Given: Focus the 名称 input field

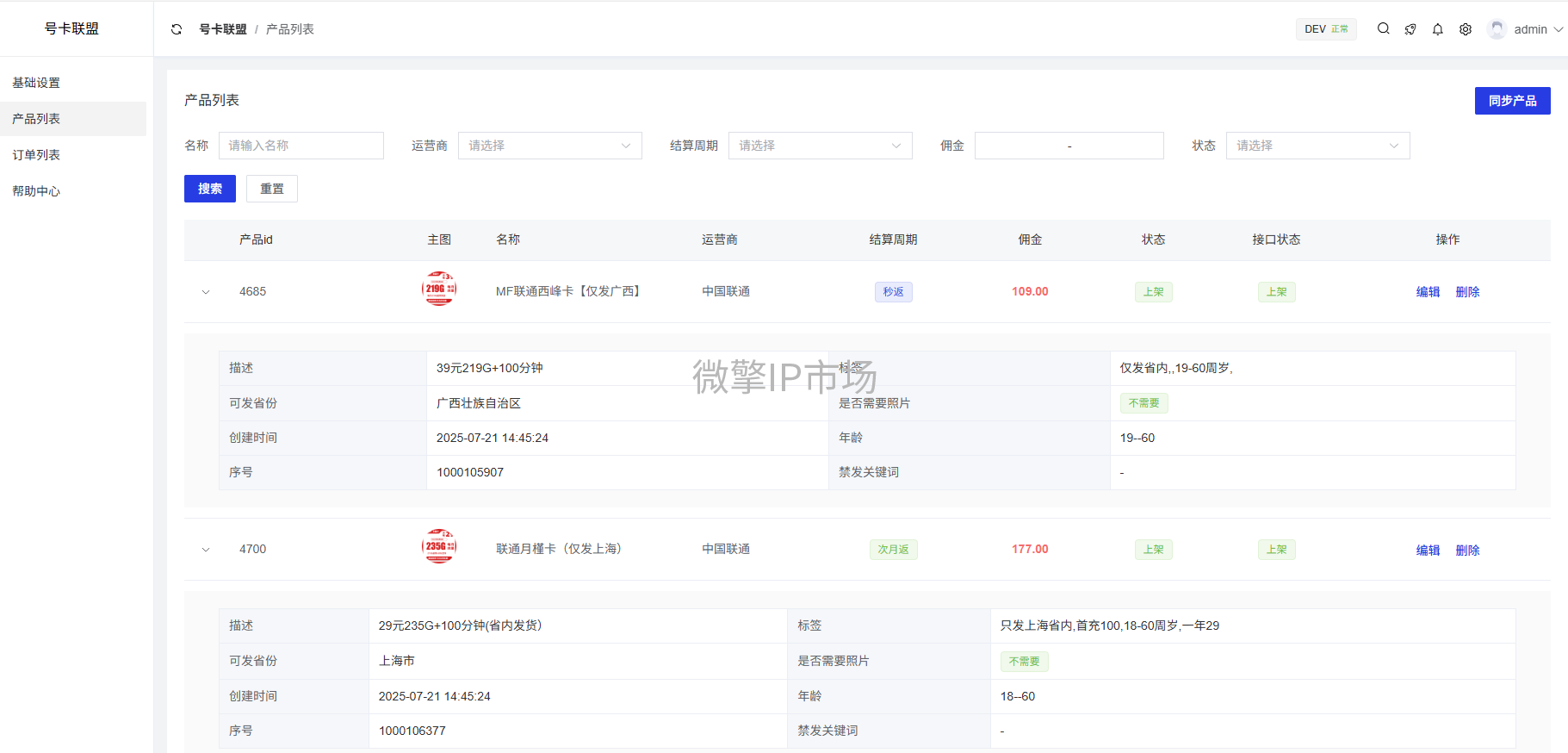Looking at the screenshot, I should click(301, 146).
